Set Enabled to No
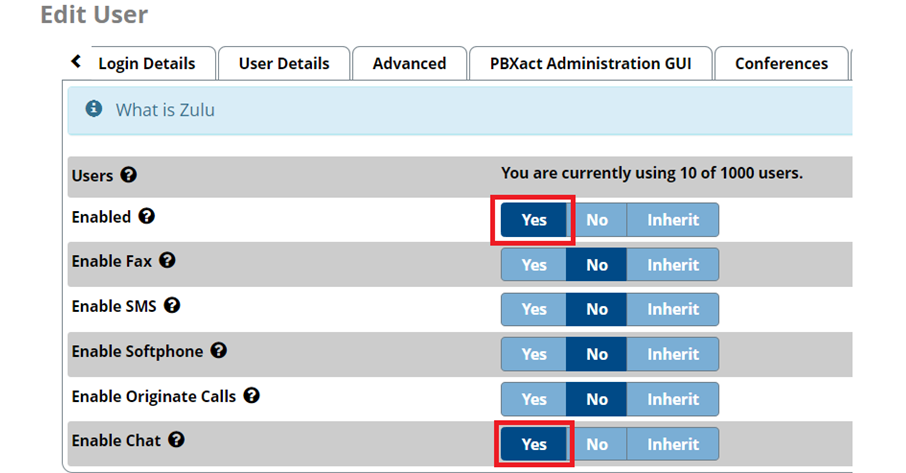This screenshot has height=473, width=906. click(597, 220)
